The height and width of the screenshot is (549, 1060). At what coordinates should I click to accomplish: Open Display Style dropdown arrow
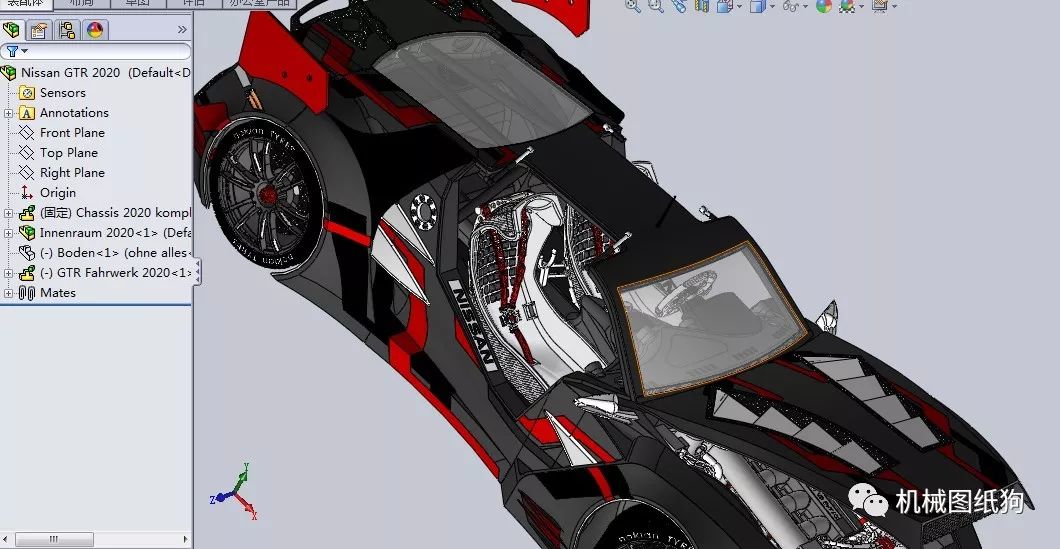[x=773, y=7]
